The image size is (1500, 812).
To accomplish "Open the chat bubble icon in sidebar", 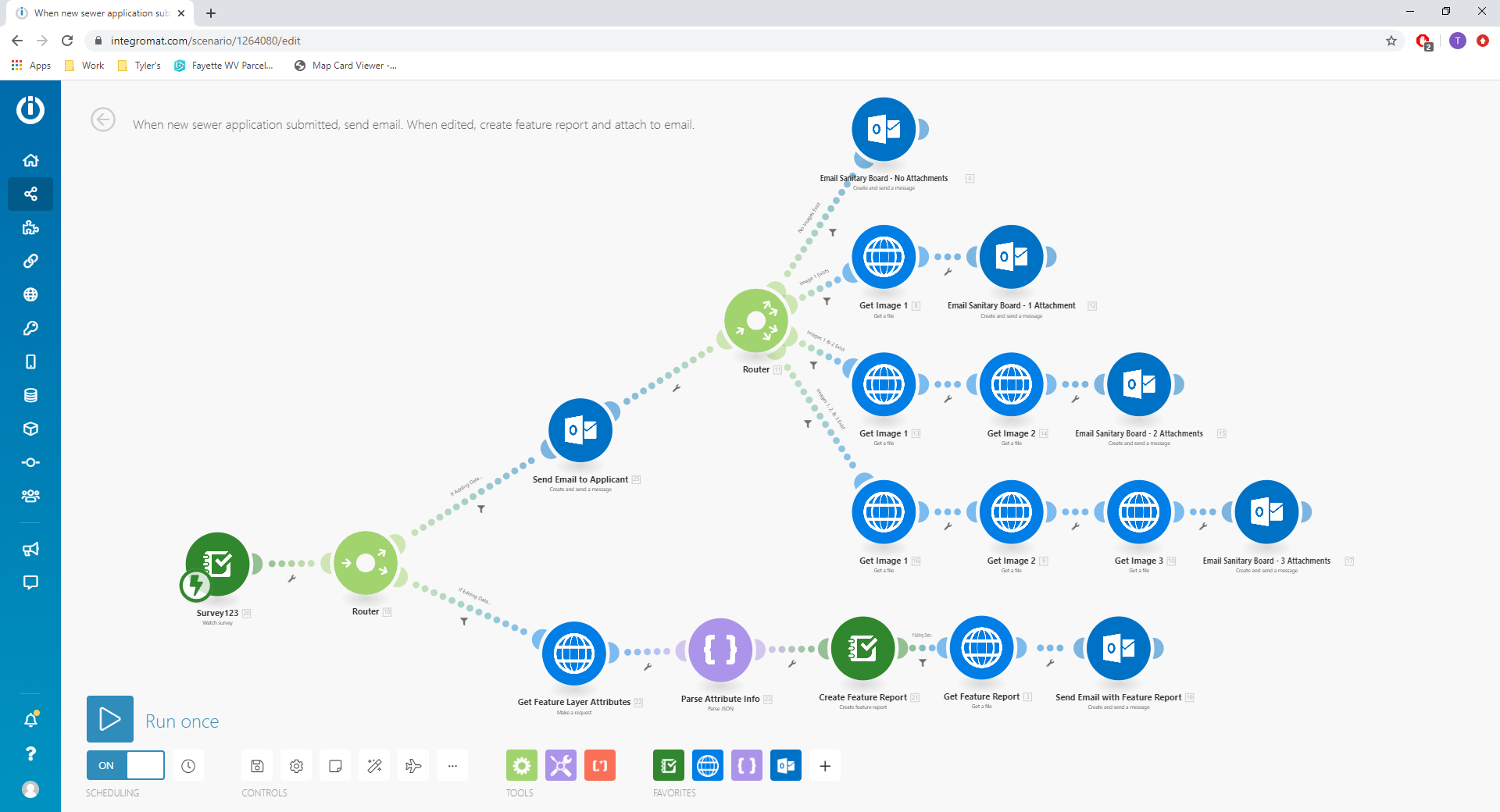I will pyautogui.click(x=30, y=582).
